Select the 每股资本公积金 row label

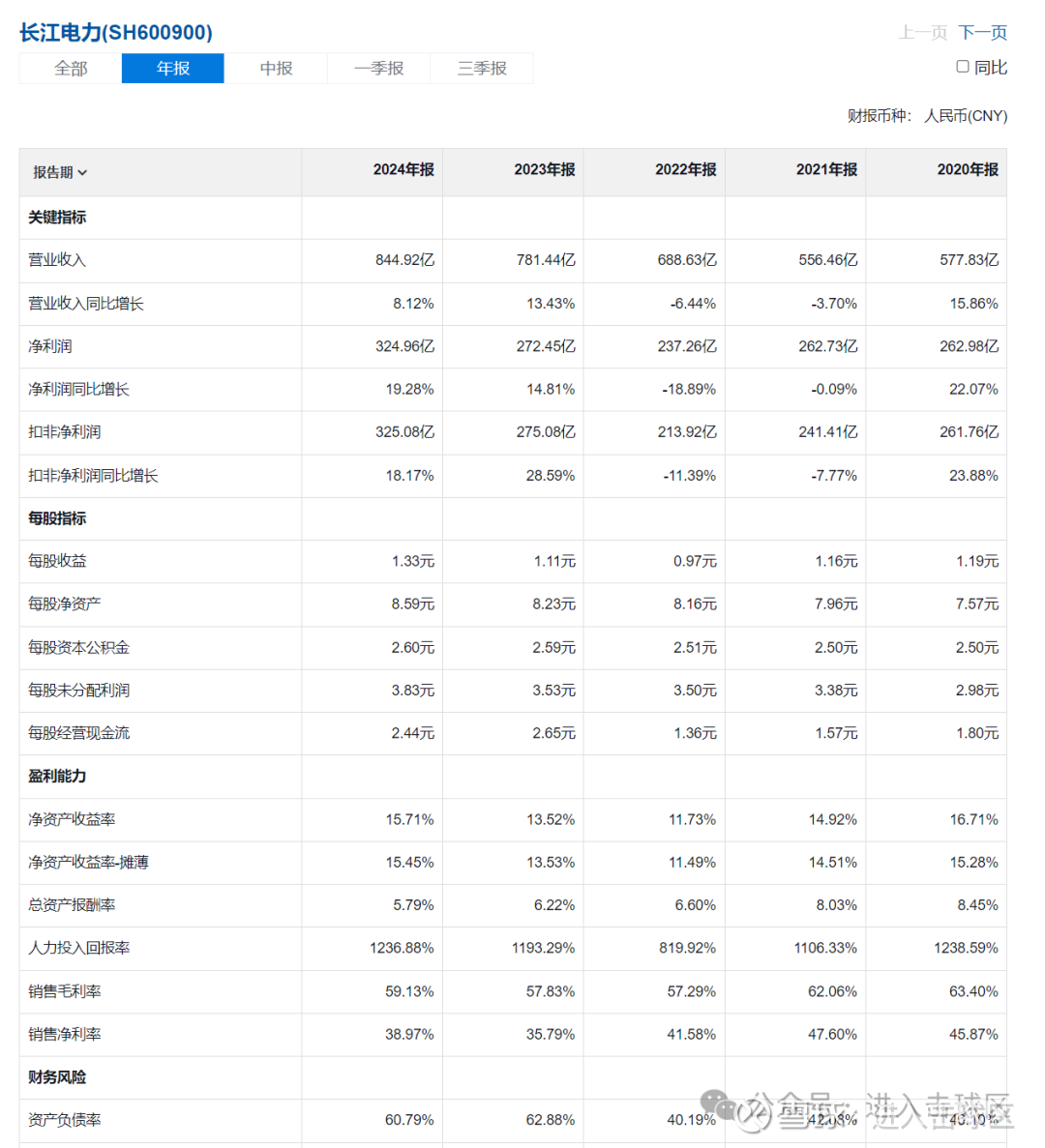coord(78,647)
